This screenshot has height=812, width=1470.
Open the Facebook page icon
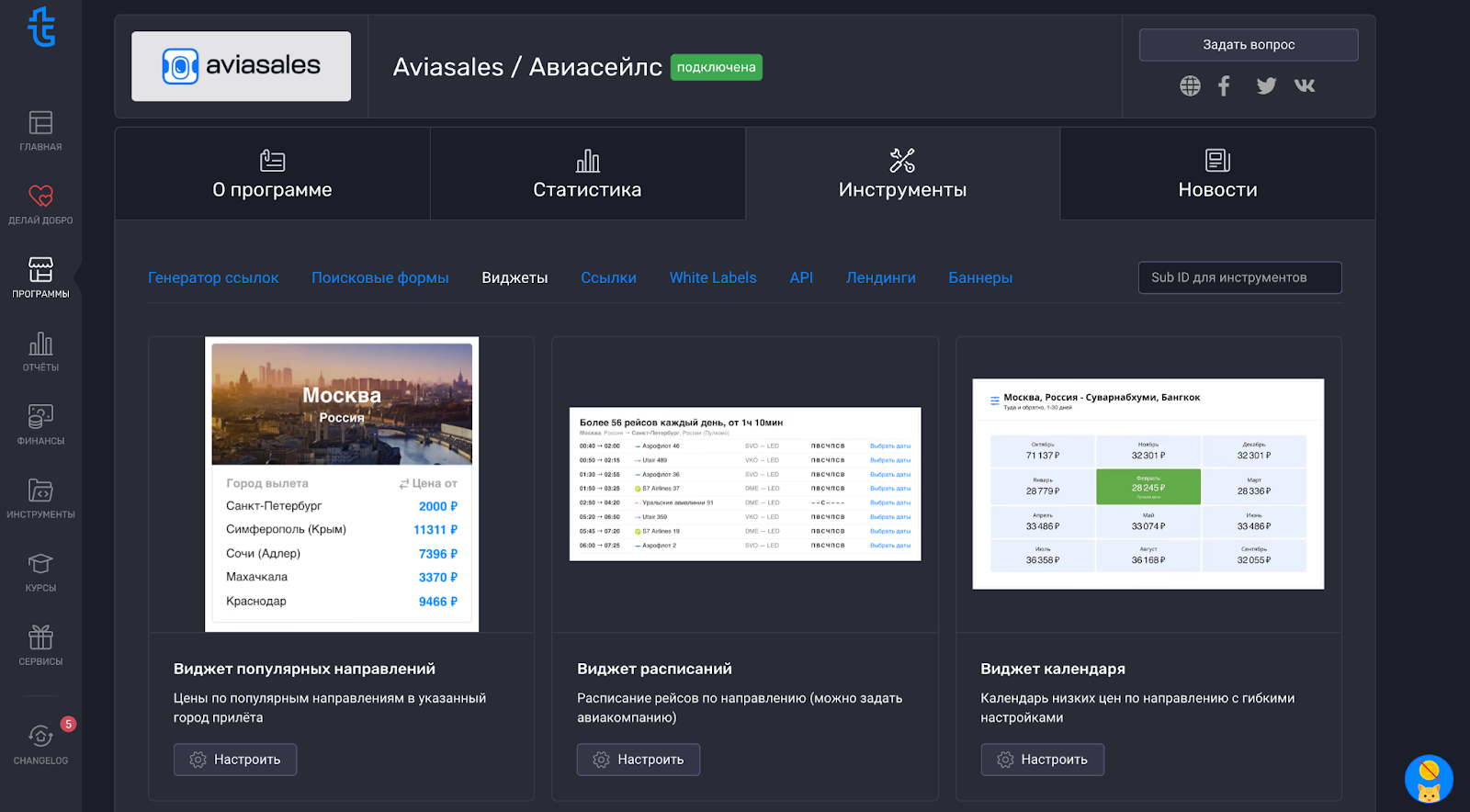1224,86
